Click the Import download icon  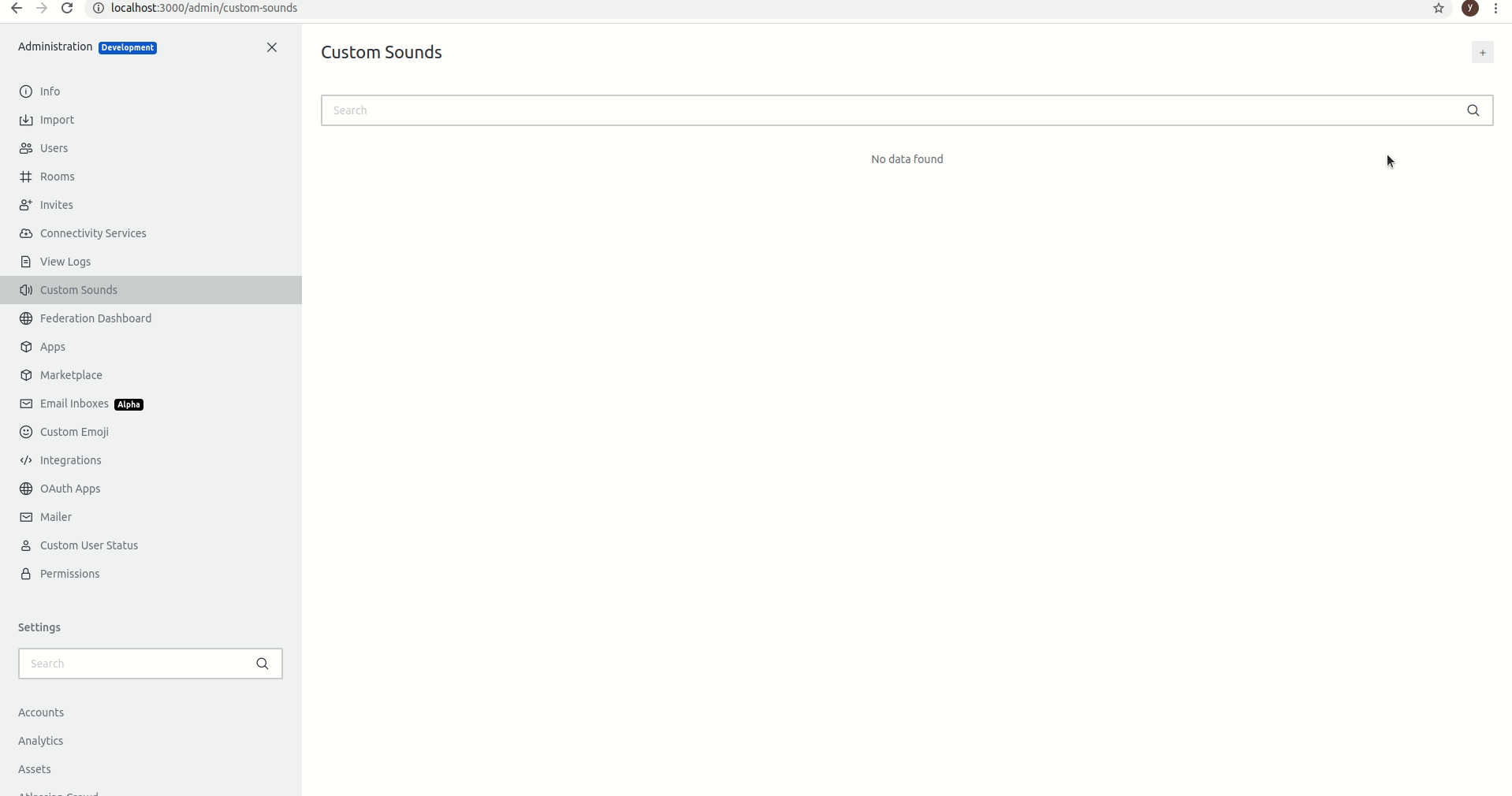click(26, 120)
